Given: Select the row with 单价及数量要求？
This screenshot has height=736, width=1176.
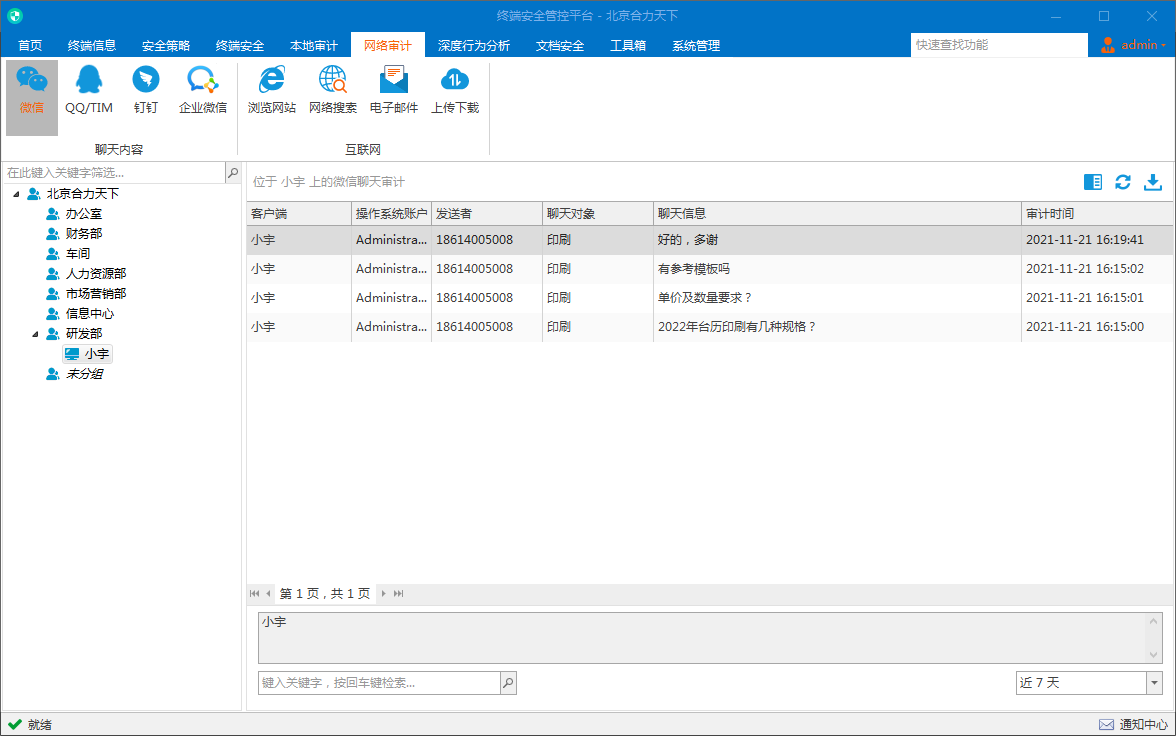Looking at the screenshot, I should (x=710, y=298).
